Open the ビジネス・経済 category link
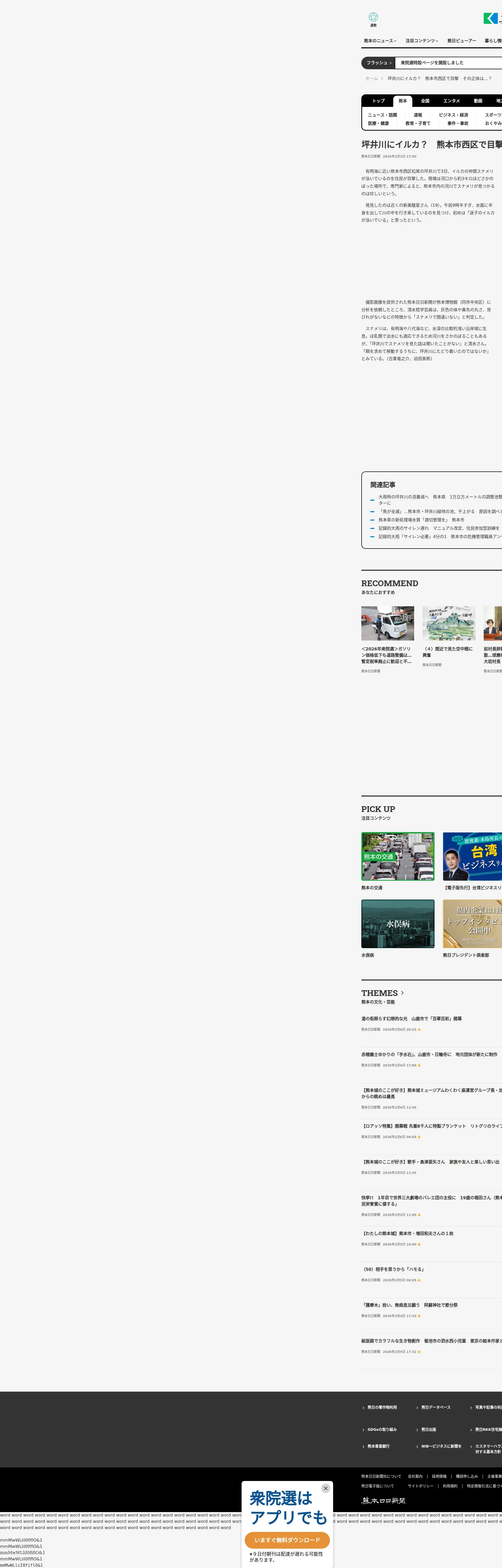 tap(453, 115)
